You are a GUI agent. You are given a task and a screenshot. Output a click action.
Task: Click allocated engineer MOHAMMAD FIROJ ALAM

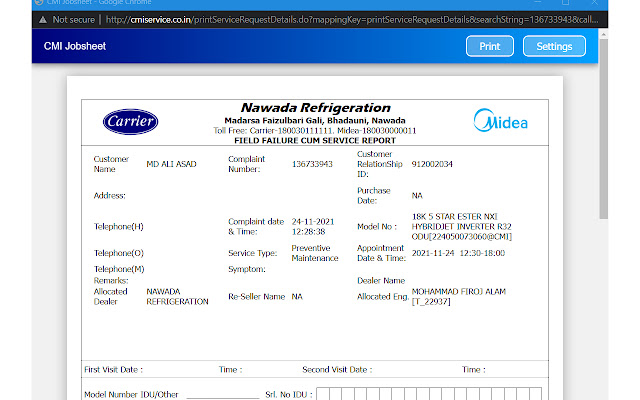(458, 291)
